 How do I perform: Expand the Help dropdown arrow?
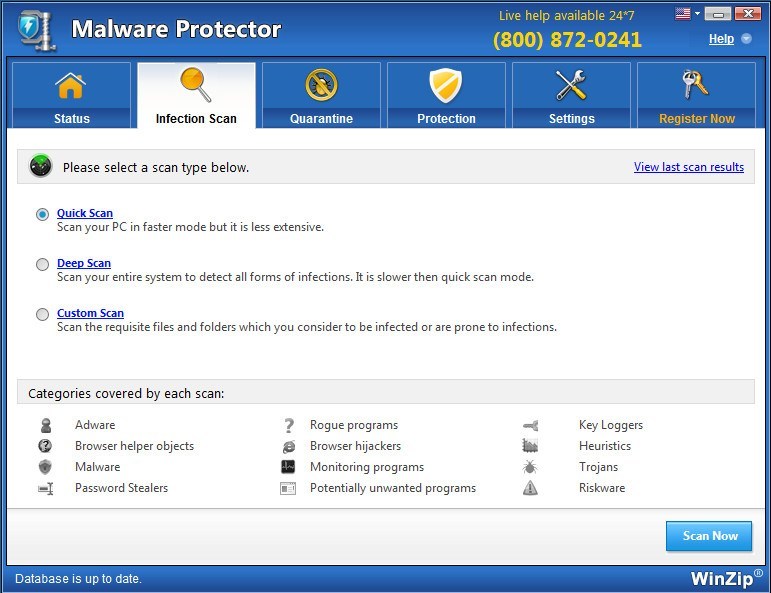(x=746, y=40)
